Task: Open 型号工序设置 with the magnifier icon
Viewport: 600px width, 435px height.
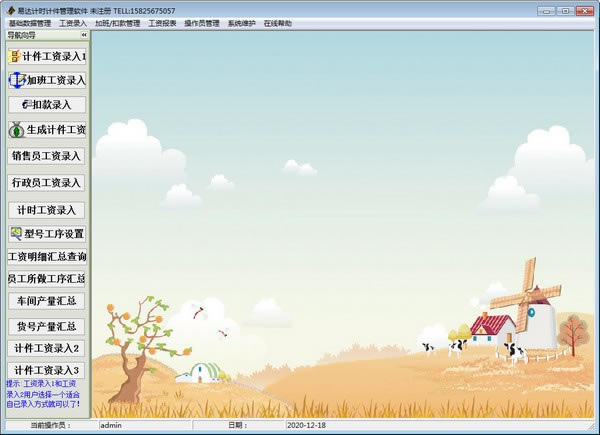Action: (47, 234)
